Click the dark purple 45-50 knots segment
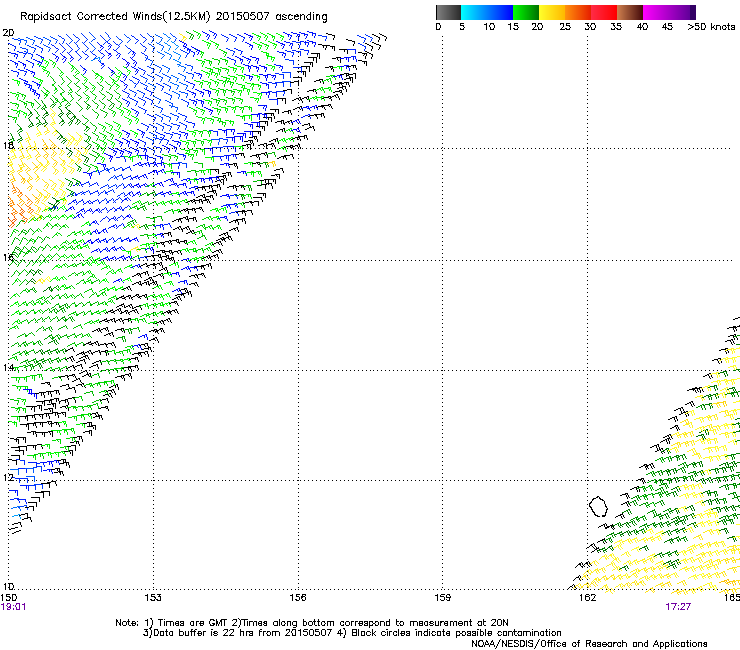The height and width of the screenshot is (650, 740). [x=682, y=12]
